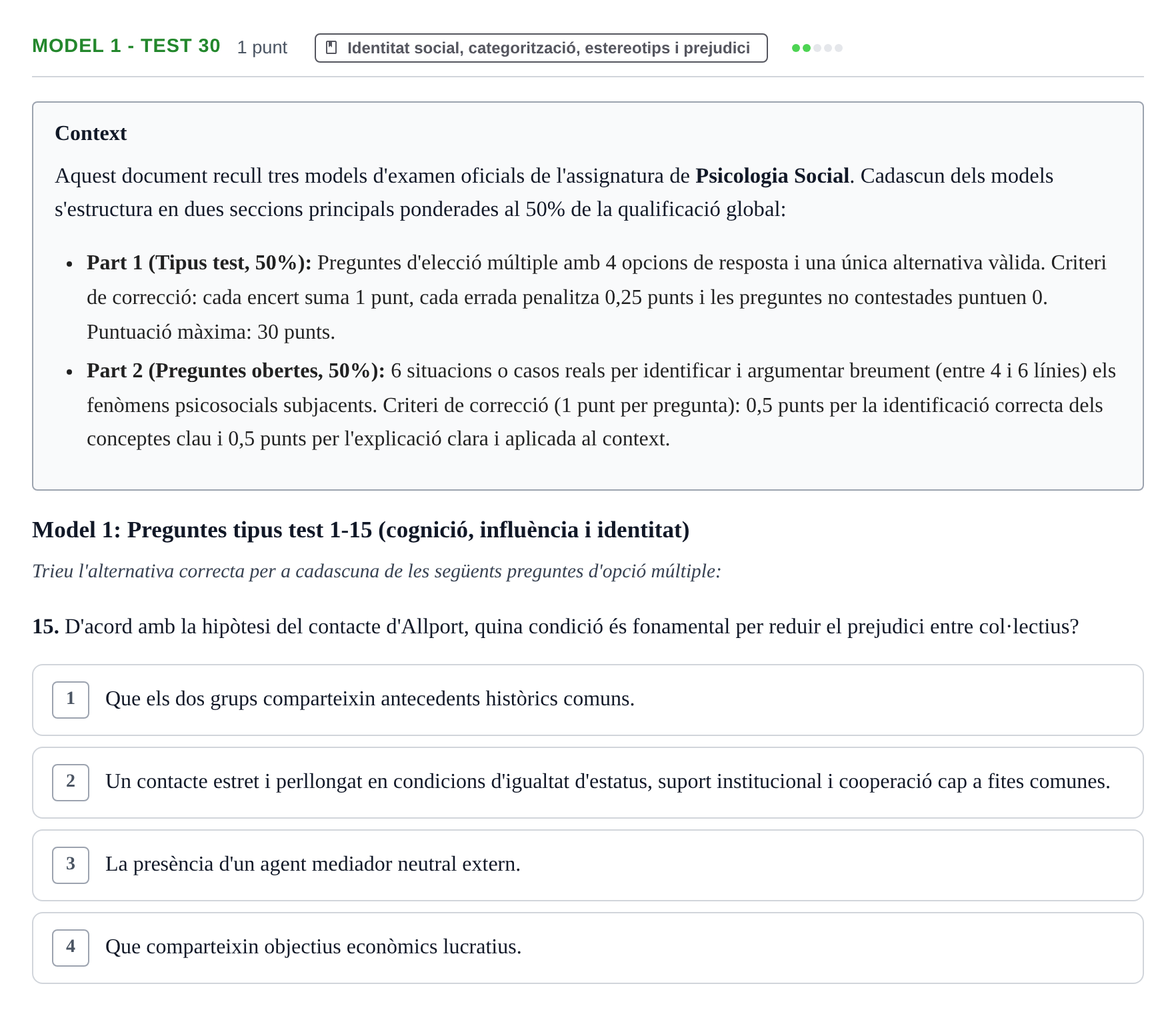
Task: Click number box 4 of fourth answer
Action: pyautogui.click(x=71, y=948)
